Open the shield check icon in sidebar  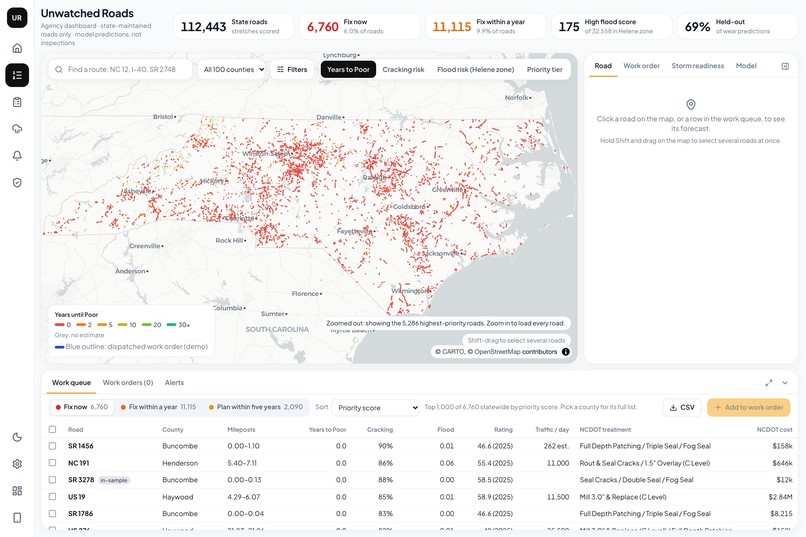click(x=17, y=182)
